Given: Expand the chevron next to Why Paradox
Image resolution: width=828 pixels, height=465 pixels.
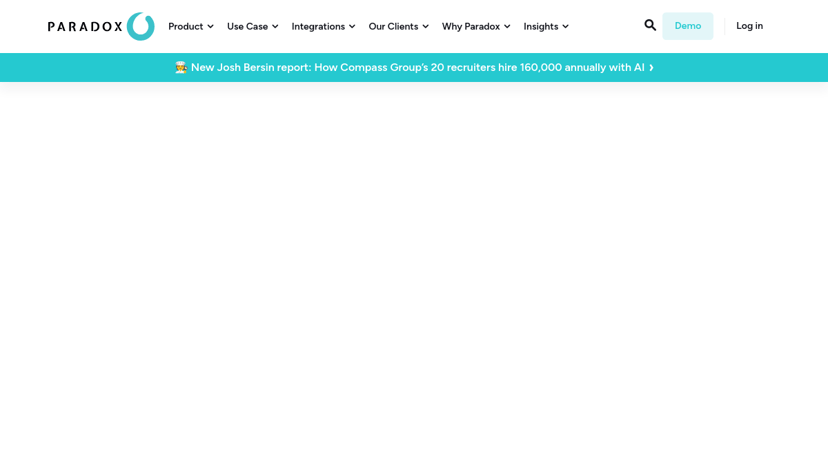Looking at the screenshot, I should [507, 26].
